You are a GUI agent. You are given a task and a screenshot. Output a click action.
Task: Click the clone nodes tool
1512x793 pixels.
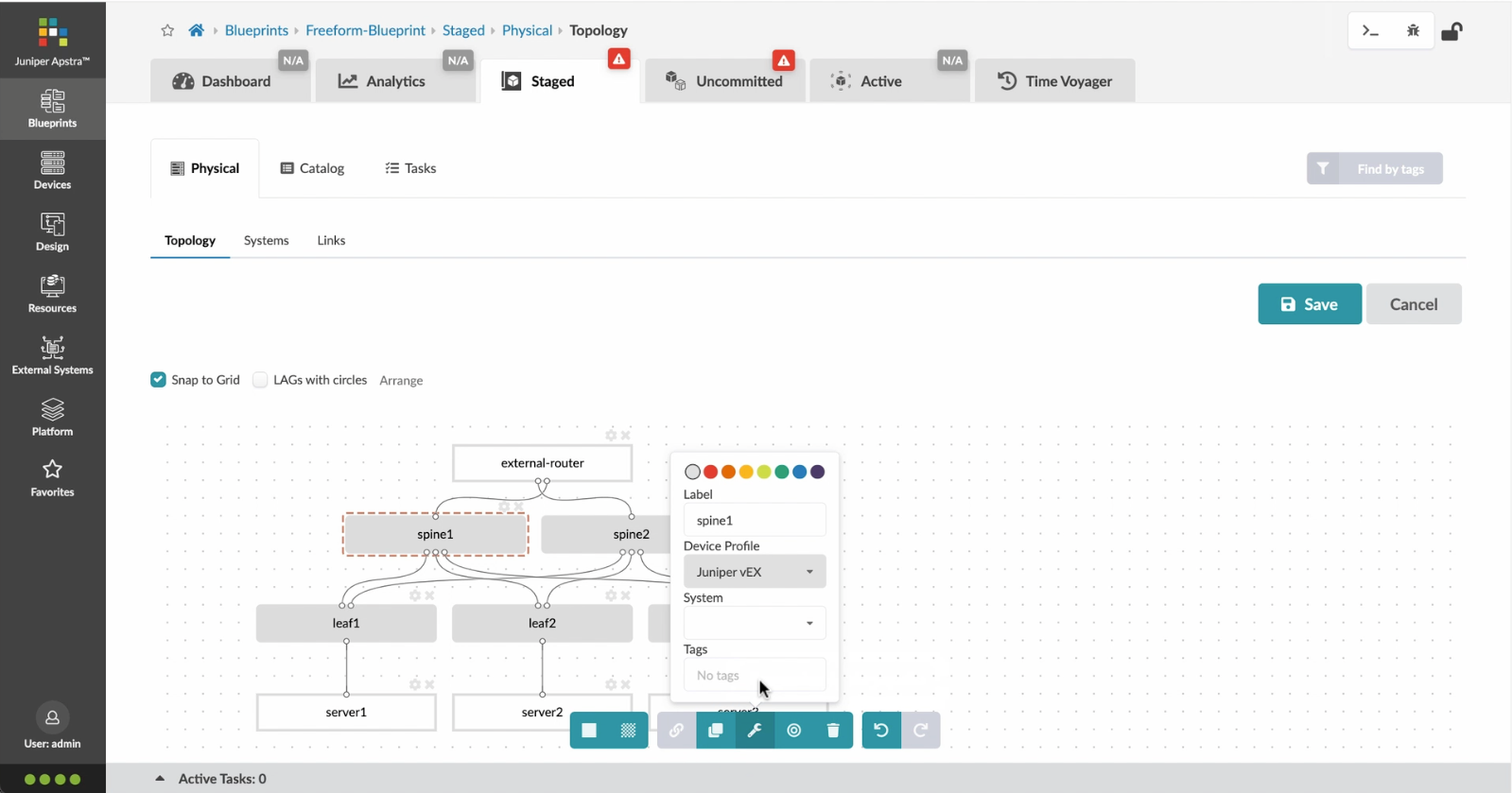716,730
